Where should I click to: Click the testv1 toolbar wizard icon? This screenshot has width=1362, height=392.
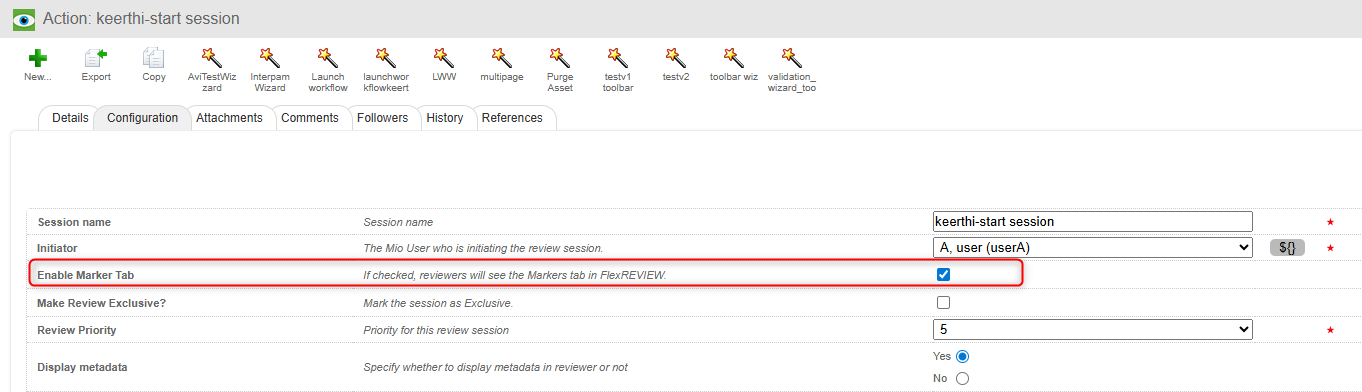(x=618, y=58)
